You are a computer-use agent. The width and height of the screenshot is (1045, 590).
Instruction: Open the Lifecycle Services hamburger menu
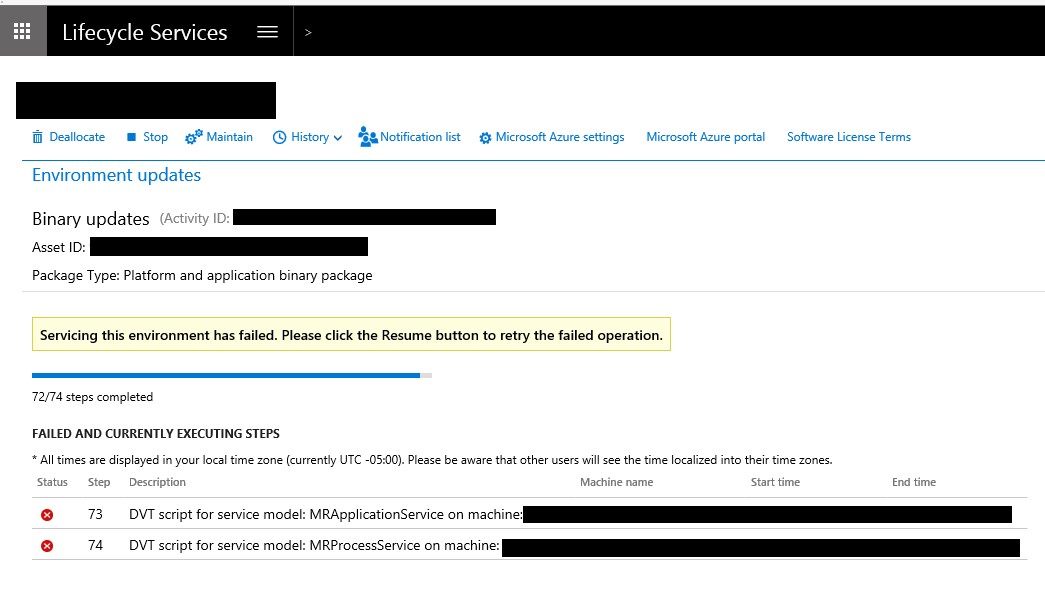click(x=267, y=32)
